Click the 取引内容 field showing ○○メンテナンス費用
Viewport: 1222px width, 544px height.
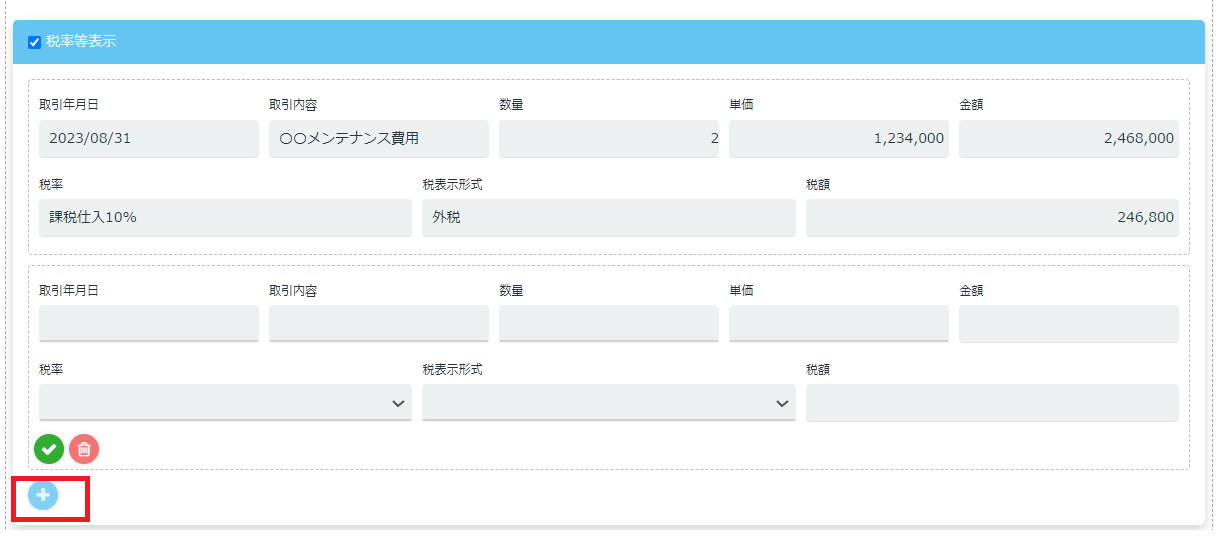[379, 139]
